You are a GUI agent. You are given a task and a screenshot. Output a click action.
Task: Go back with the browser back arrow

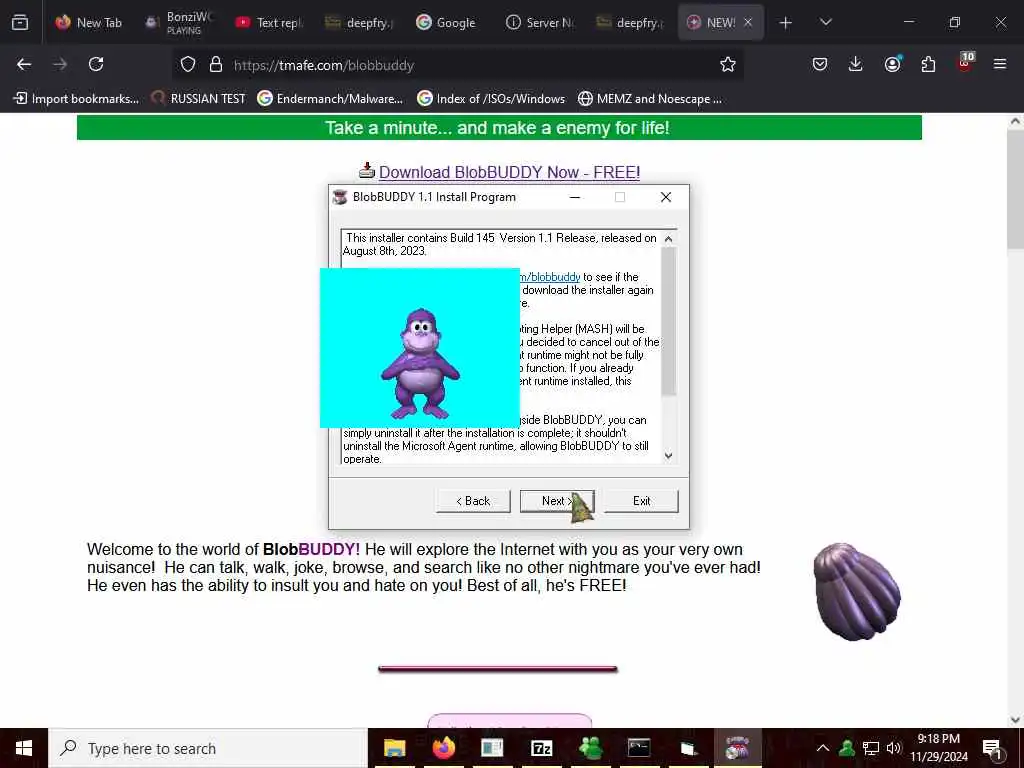pos(24,65)
